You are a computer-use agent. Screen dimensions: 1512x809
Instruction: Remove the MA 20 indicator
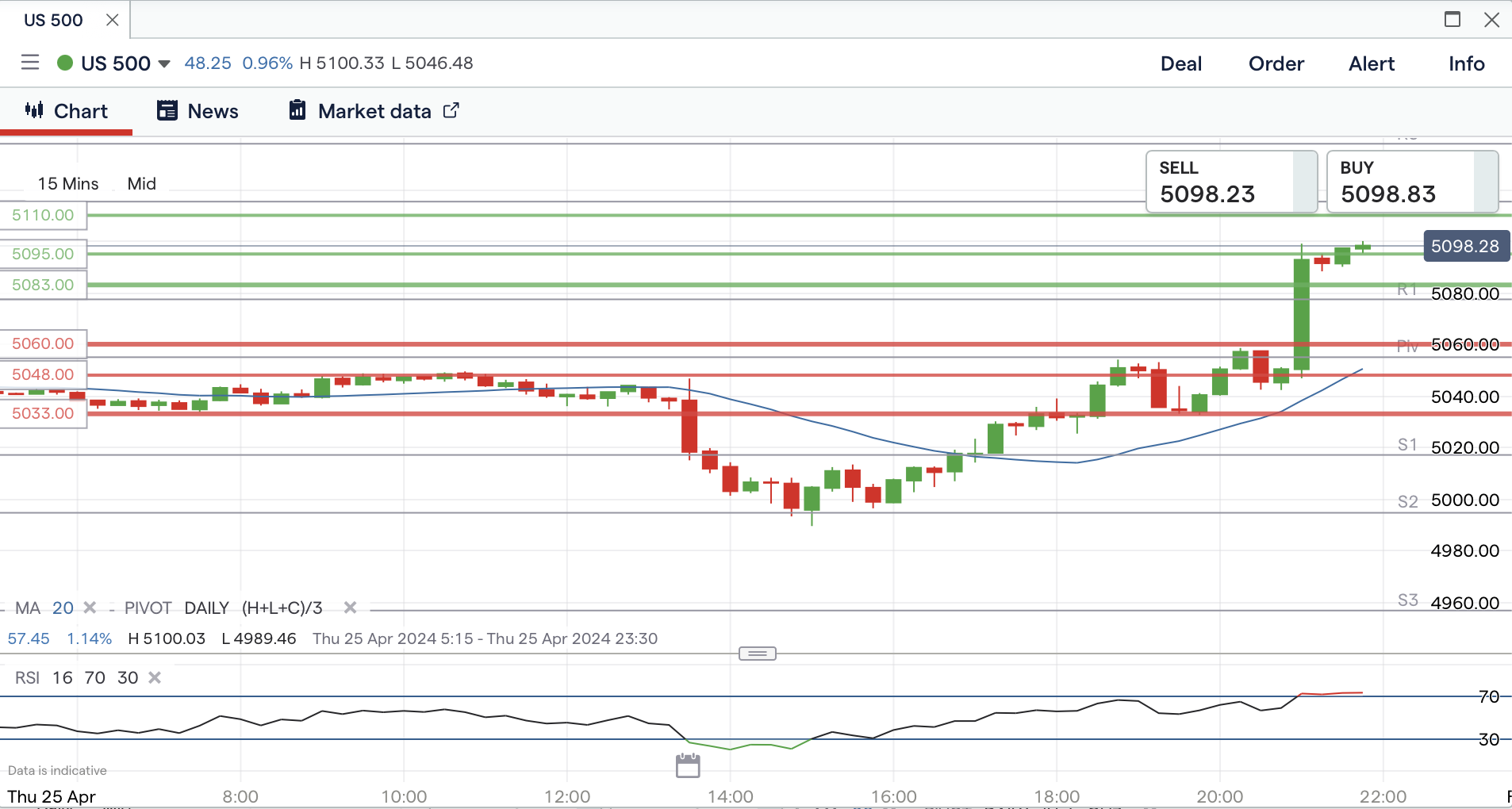[90, 608]
